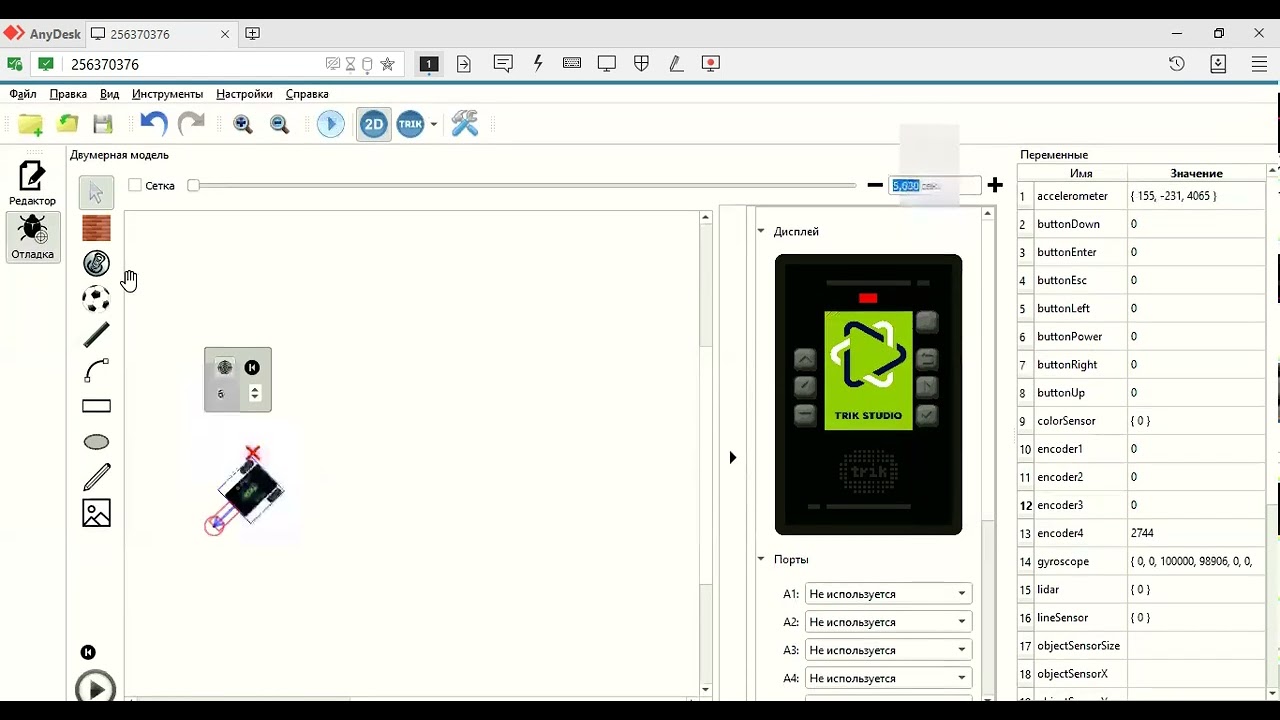This screenshot has width=1280, height=720.
Task: Switch to the Редактор editor mode
Action: pos(32,184)
